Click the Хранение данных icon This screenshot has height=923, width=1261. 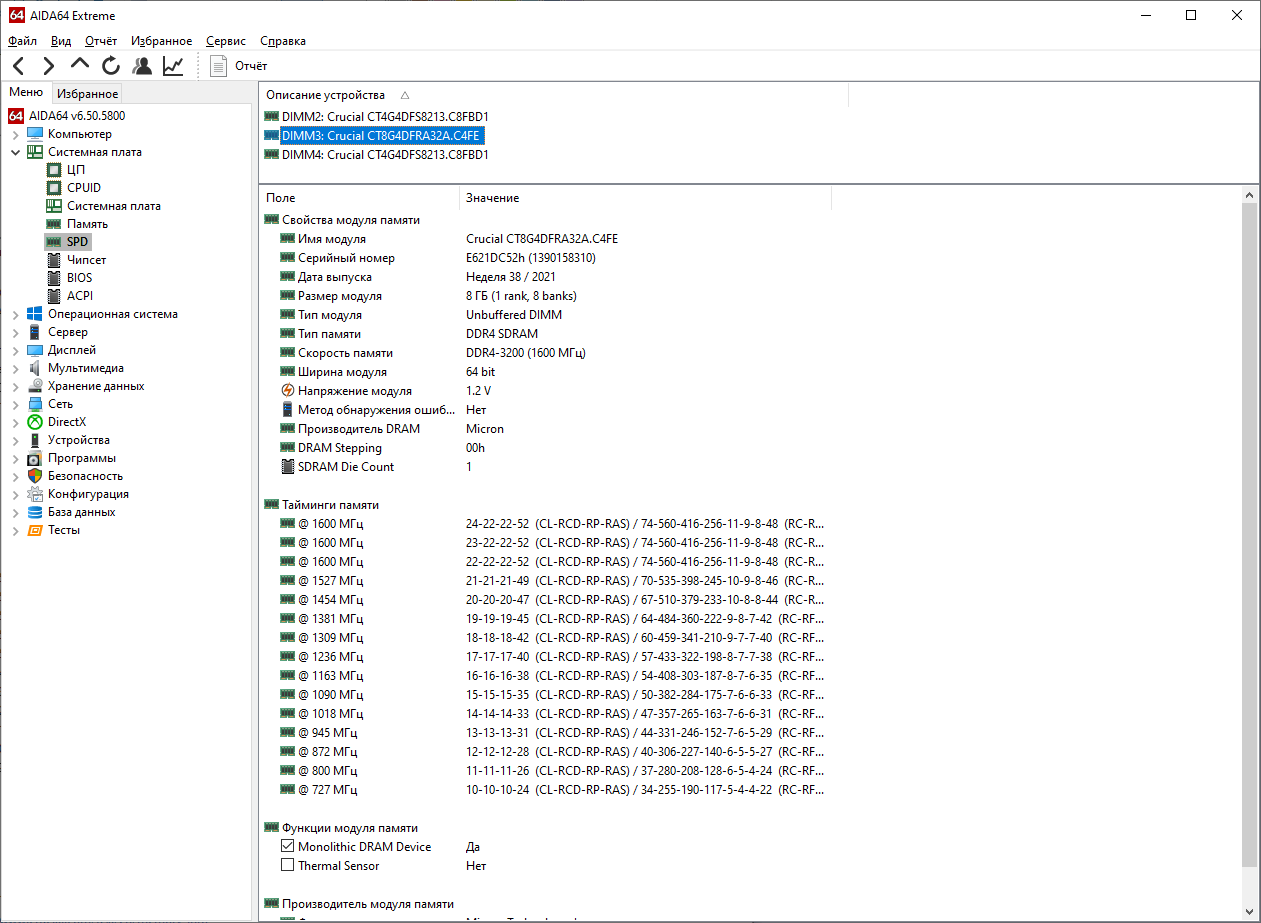click(35, 386)
